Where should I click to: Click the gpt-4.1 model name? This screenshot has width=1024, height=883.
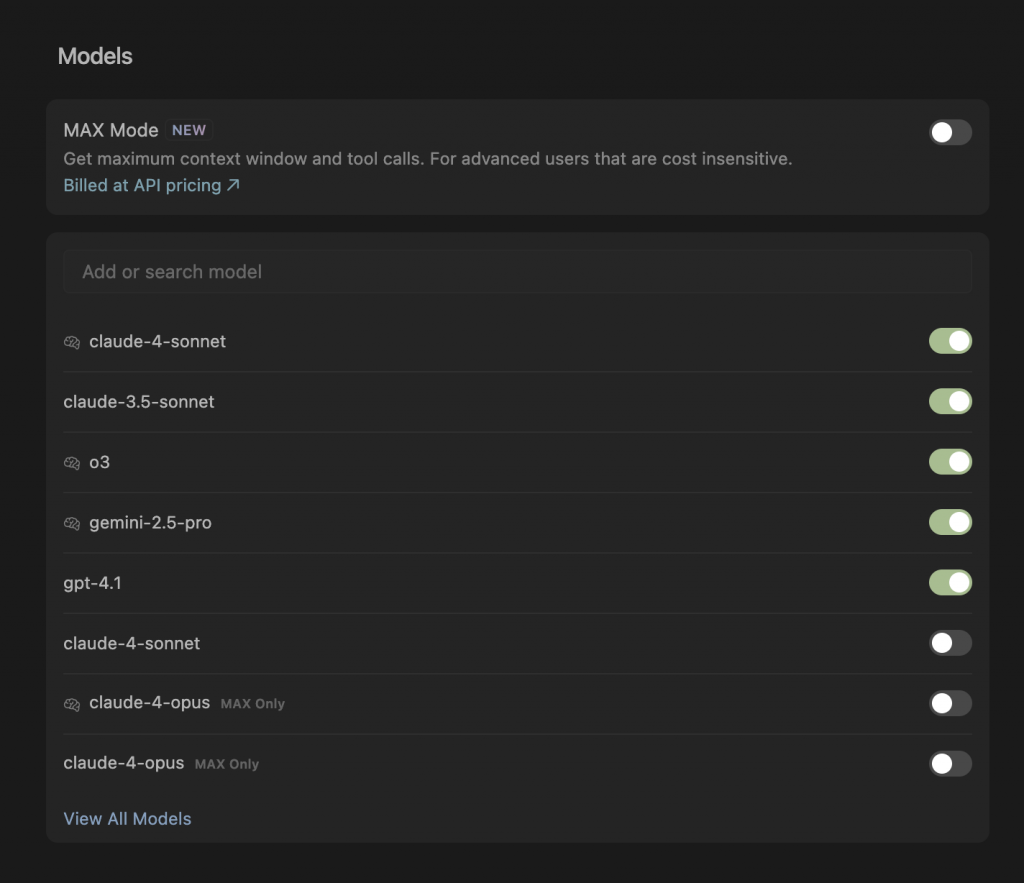pos(92,583)
